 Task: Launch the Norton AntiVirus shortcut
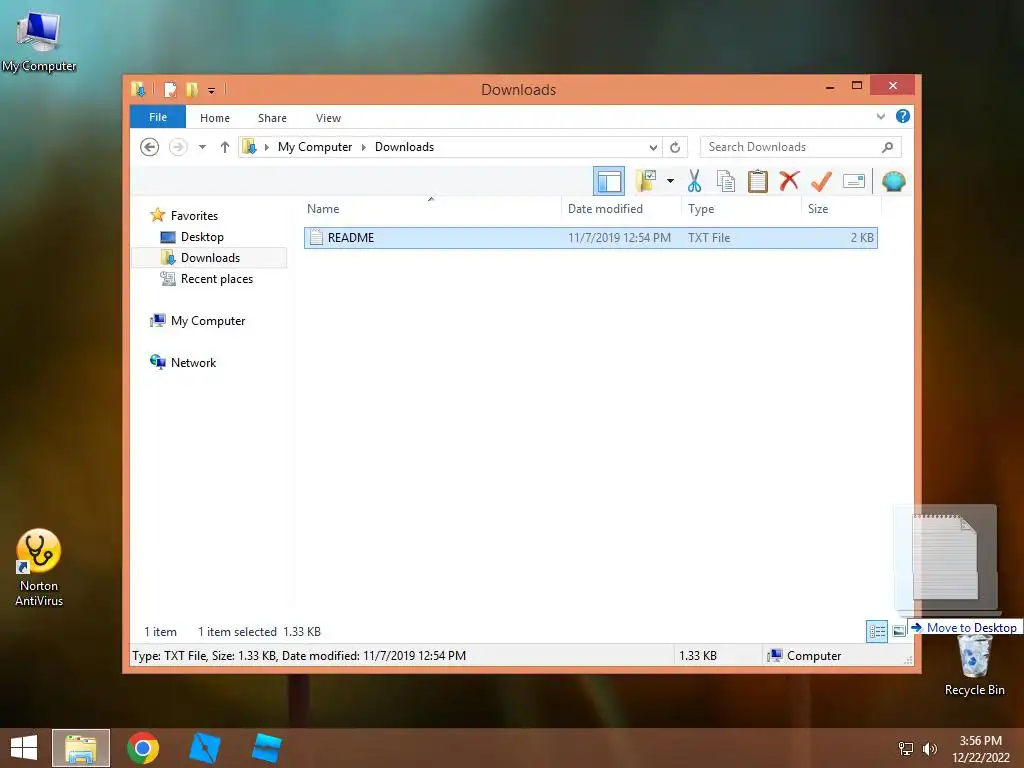pos(39,567)
